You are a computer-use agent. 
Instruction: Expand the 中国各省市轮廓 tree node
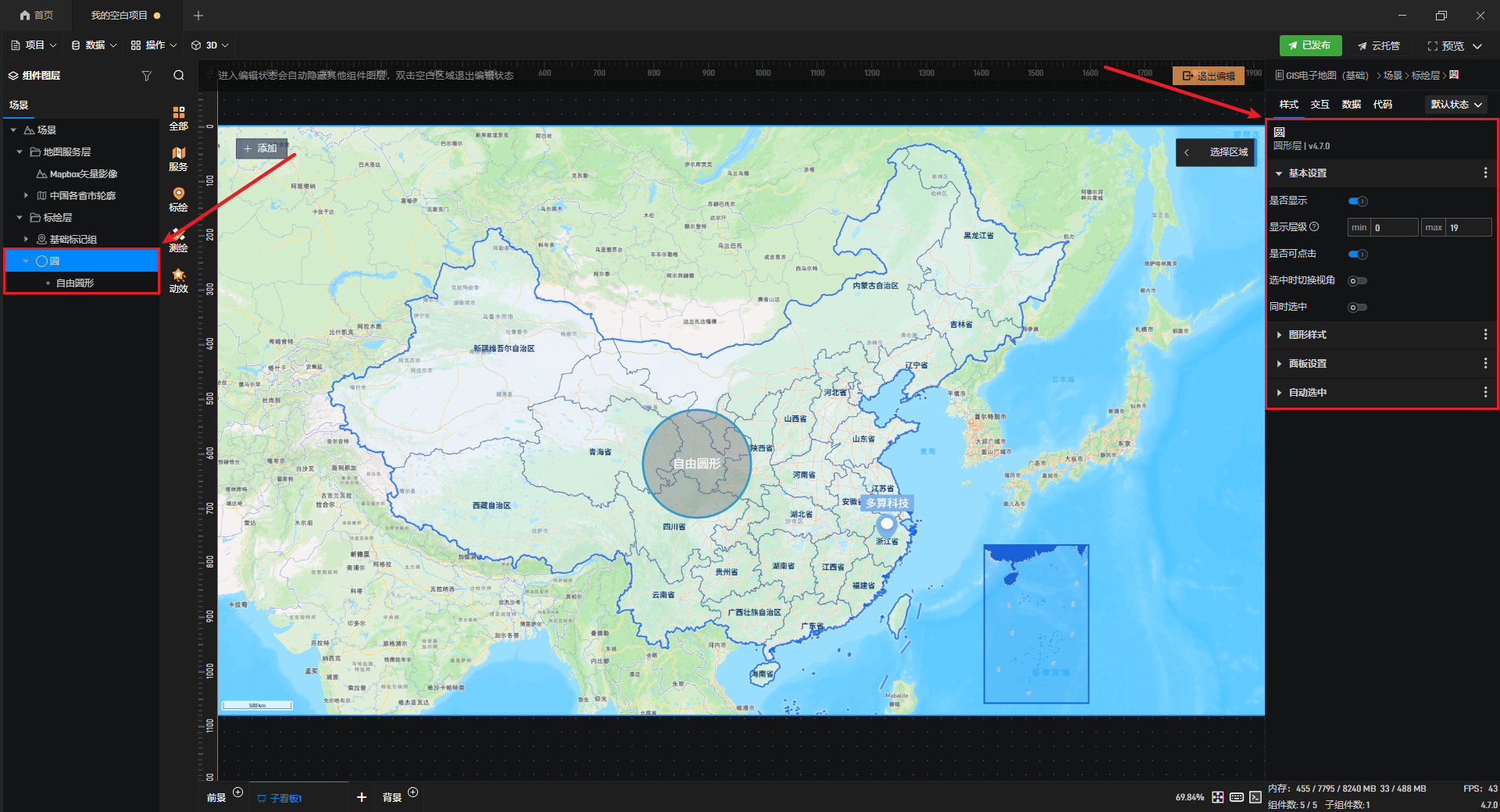(x=26, y=196)
